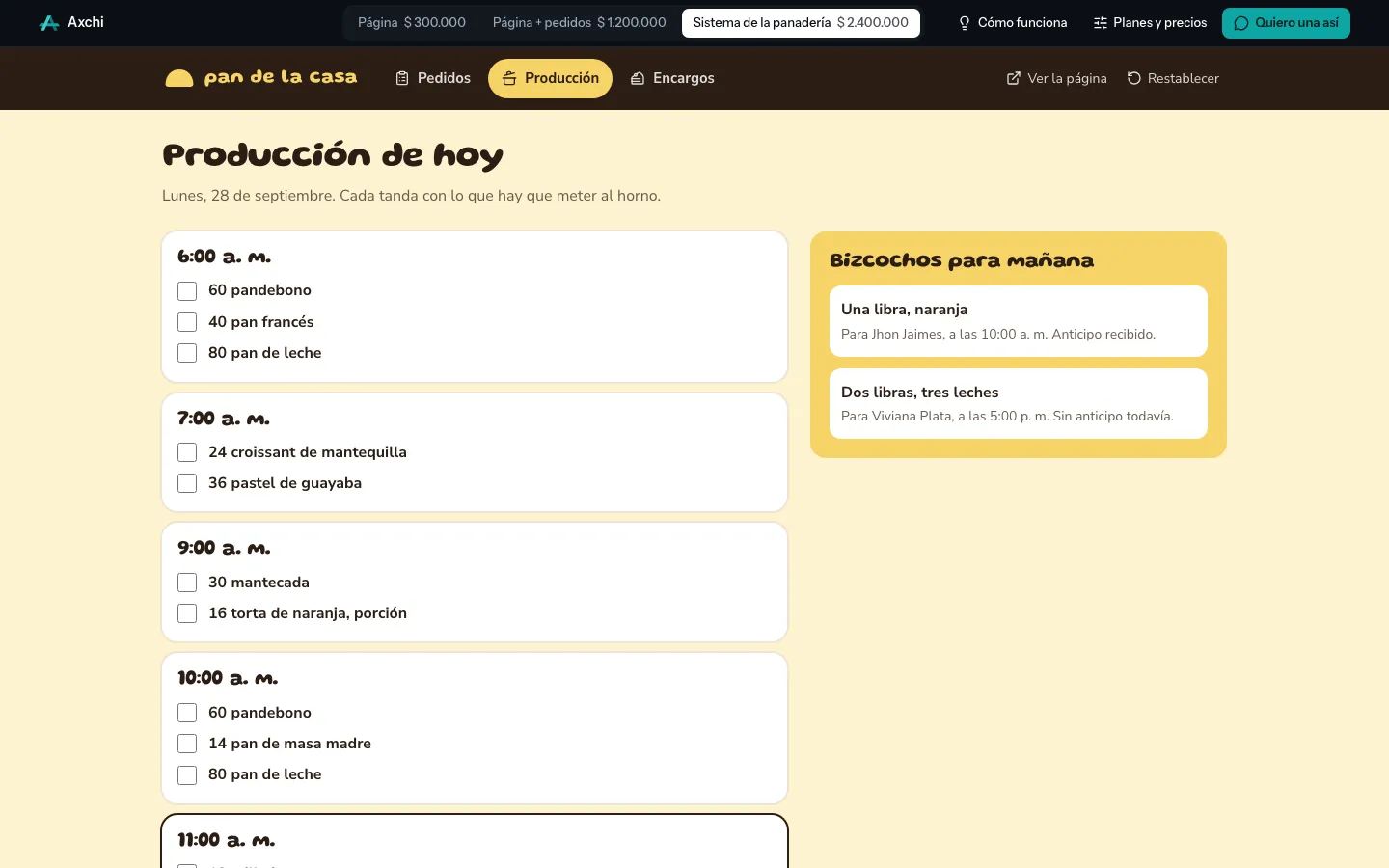Image resolution: width=1389 pixels, height=868 pixels.
Task: Open the Dos libras, tres leches order card
Action: tap(1019, 403)
